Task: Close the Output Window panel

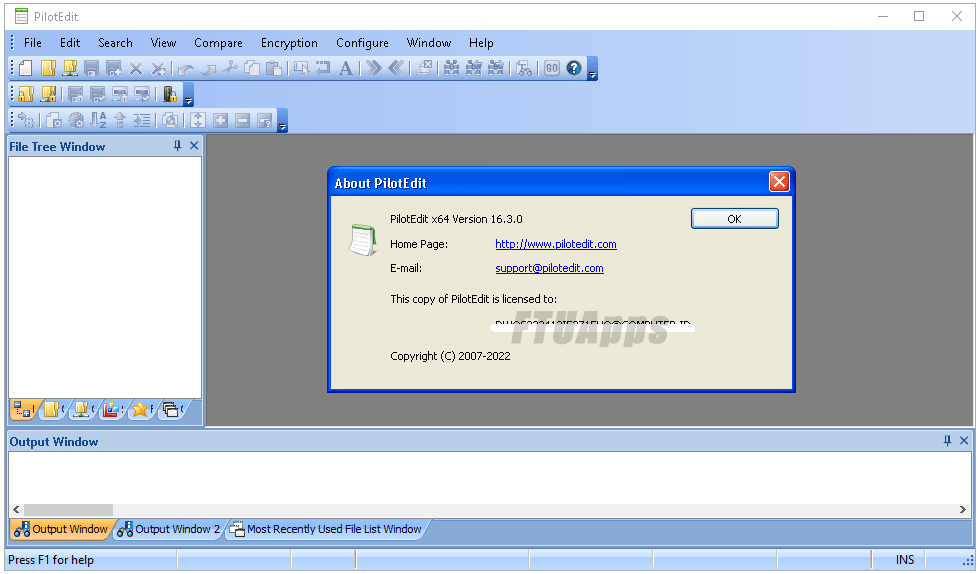Action: pyautogui.click(x=964, y=441)
